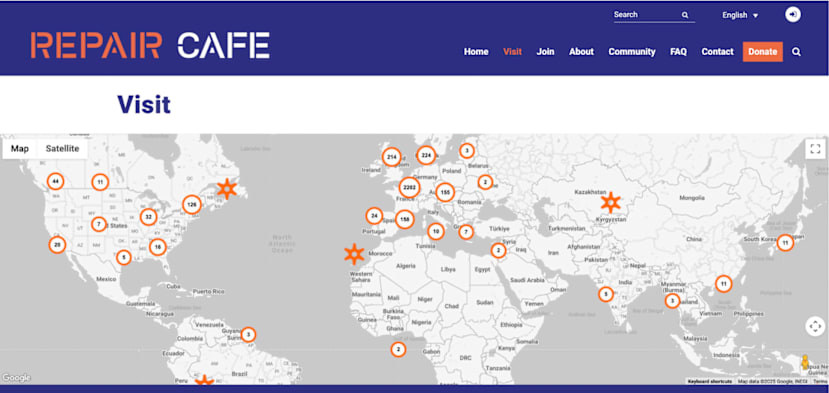The width and height of the screenshot is (829, 393).
Task: Open the 214 cluster over UK
Action: click(x=391, y=157)
